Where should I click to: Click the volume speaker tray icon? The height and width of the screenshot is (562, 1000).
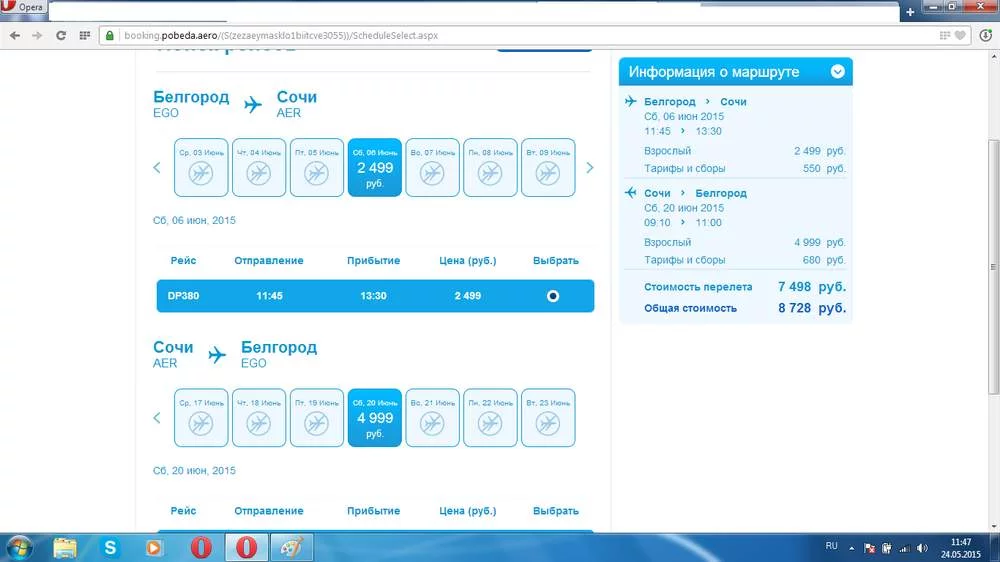click(923, 548)
